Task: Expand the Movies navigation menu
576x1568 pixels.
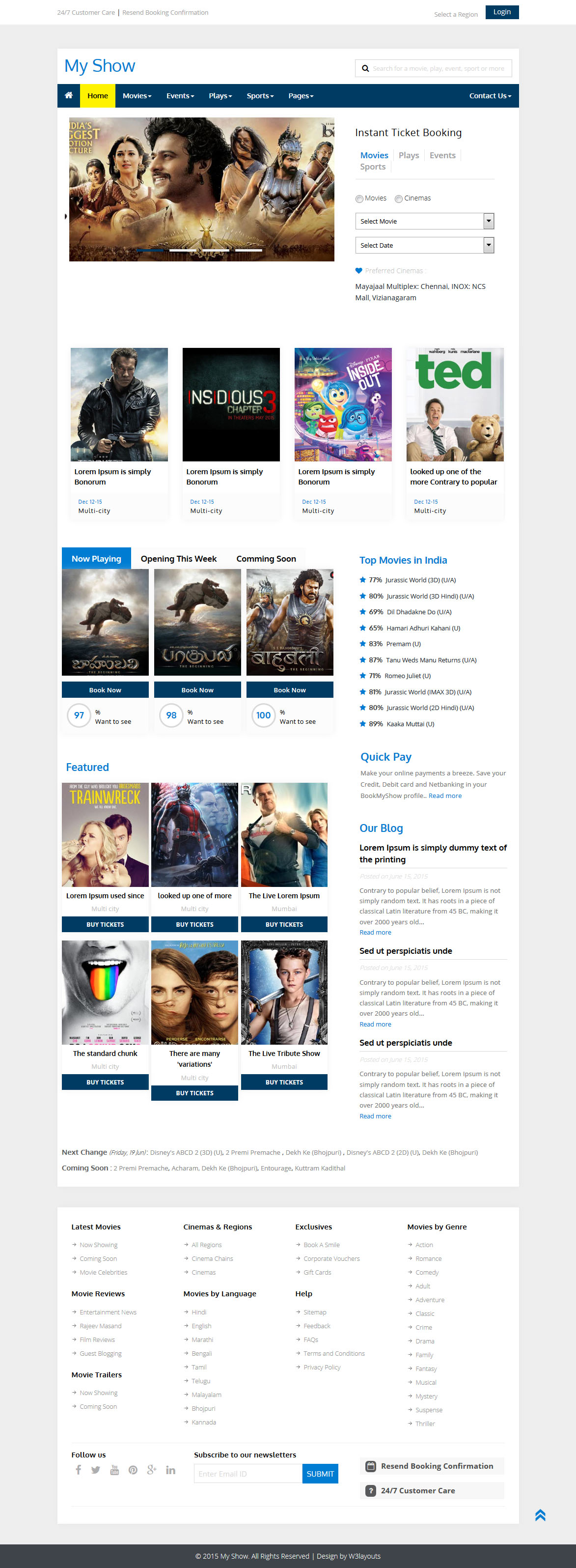Action: (137, 95)
